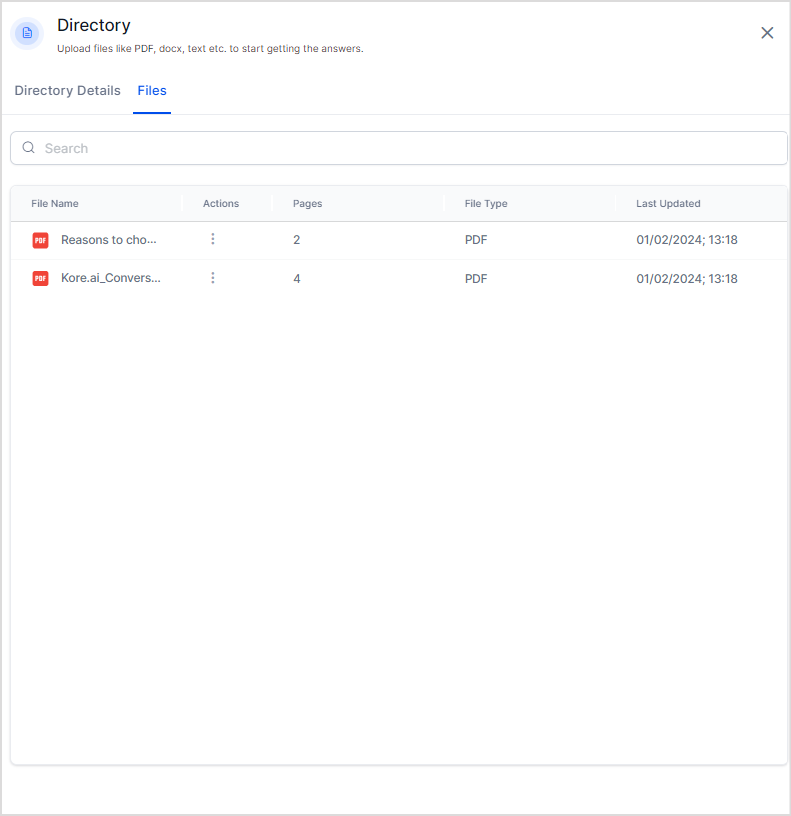Click the Directory document icon in header

tap(27, 33)
